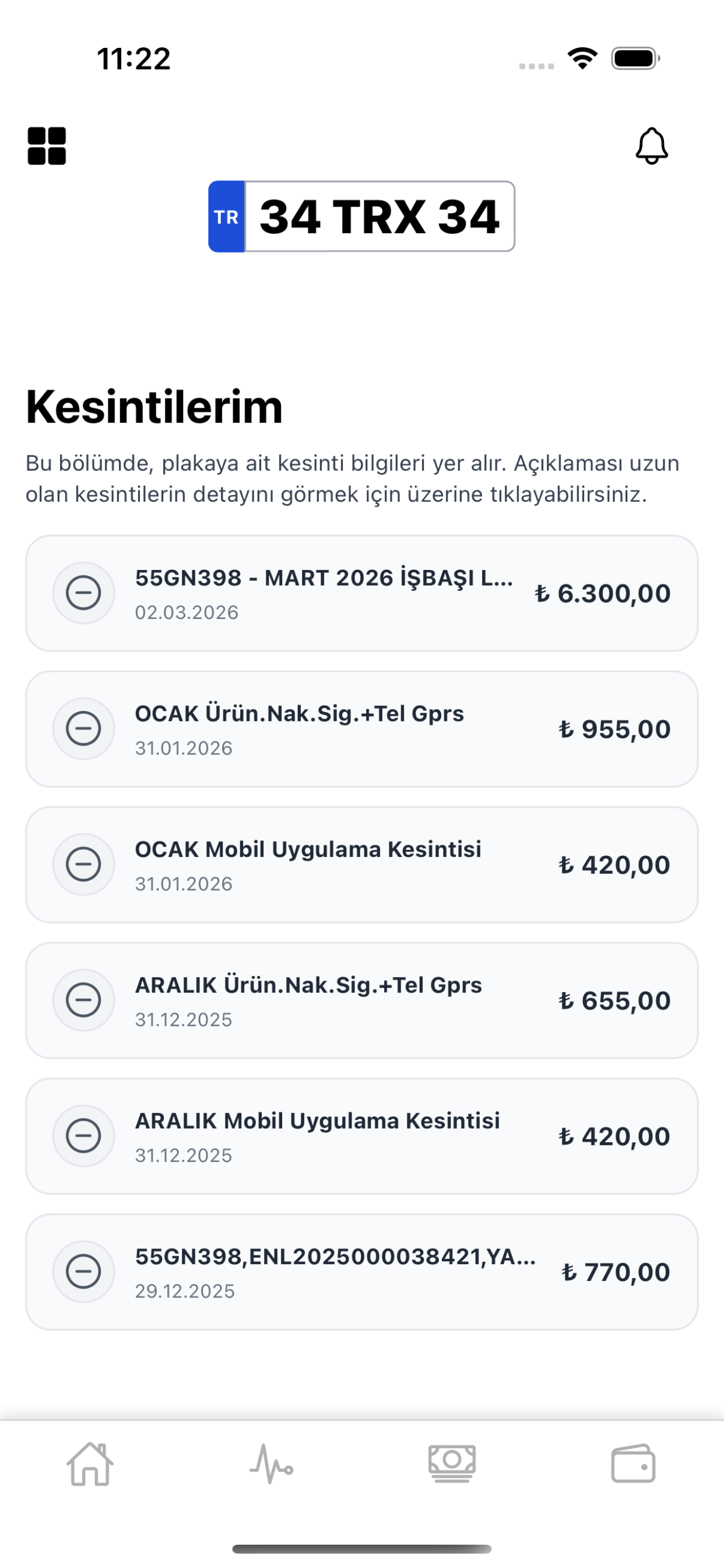
Task: Open ARALIK Mobil Uygulama Kesintisi deduction
Action: 361,1136
